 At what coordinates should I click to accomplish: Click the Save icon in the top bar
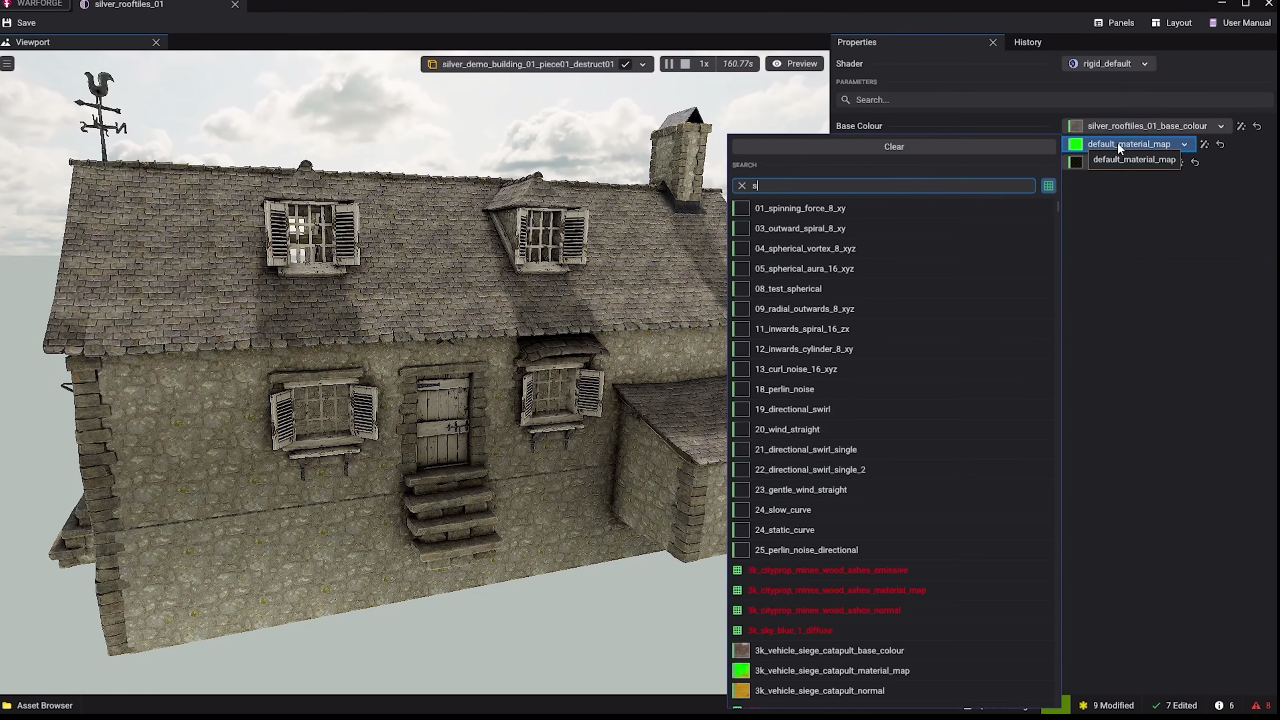click(7, 23)
